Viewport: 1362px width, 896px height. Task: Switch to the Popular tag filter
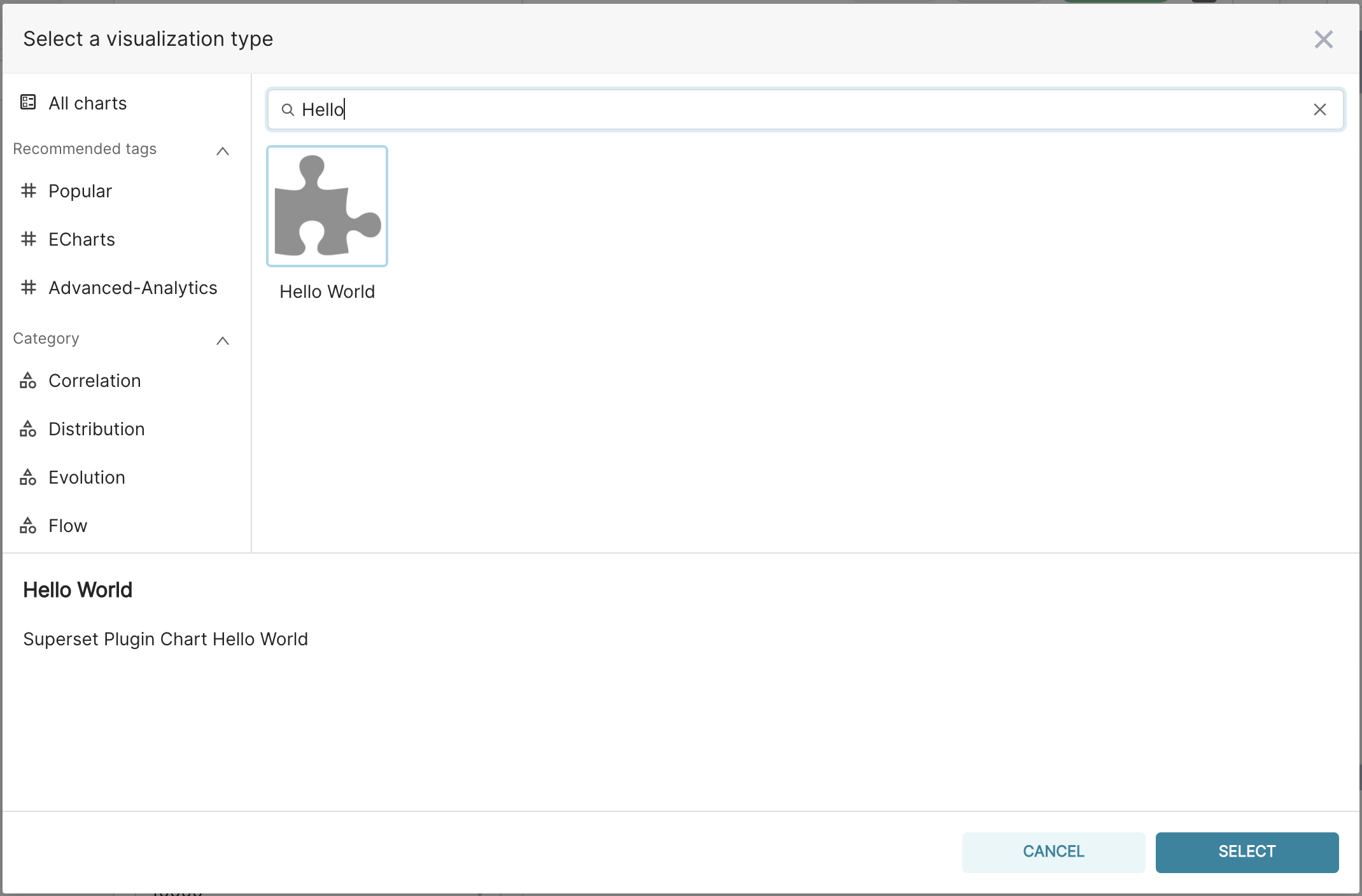pyautogui.click(x=80, y=190)
